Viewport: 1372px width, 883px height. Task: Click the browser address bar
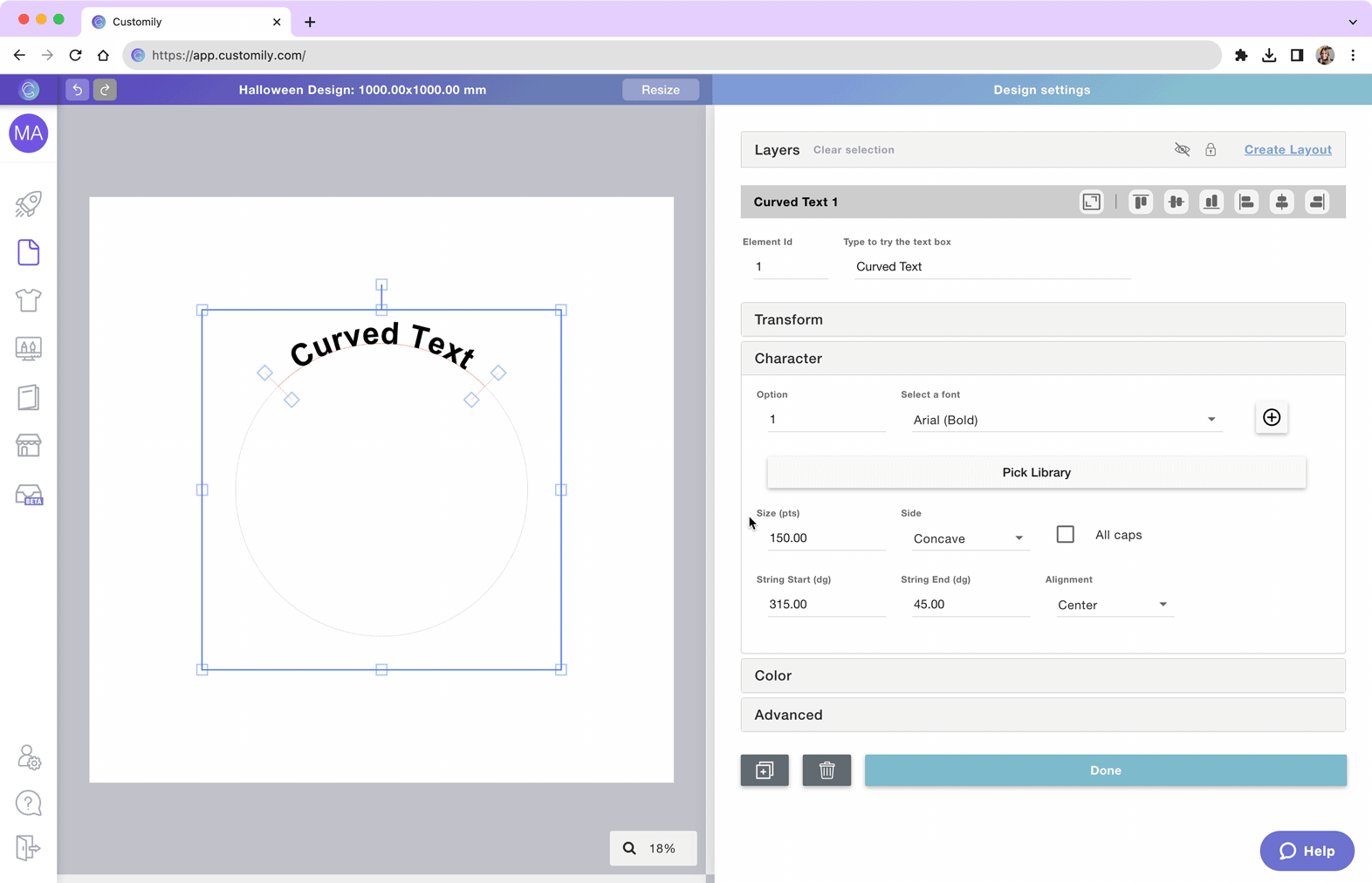[672, 55]
